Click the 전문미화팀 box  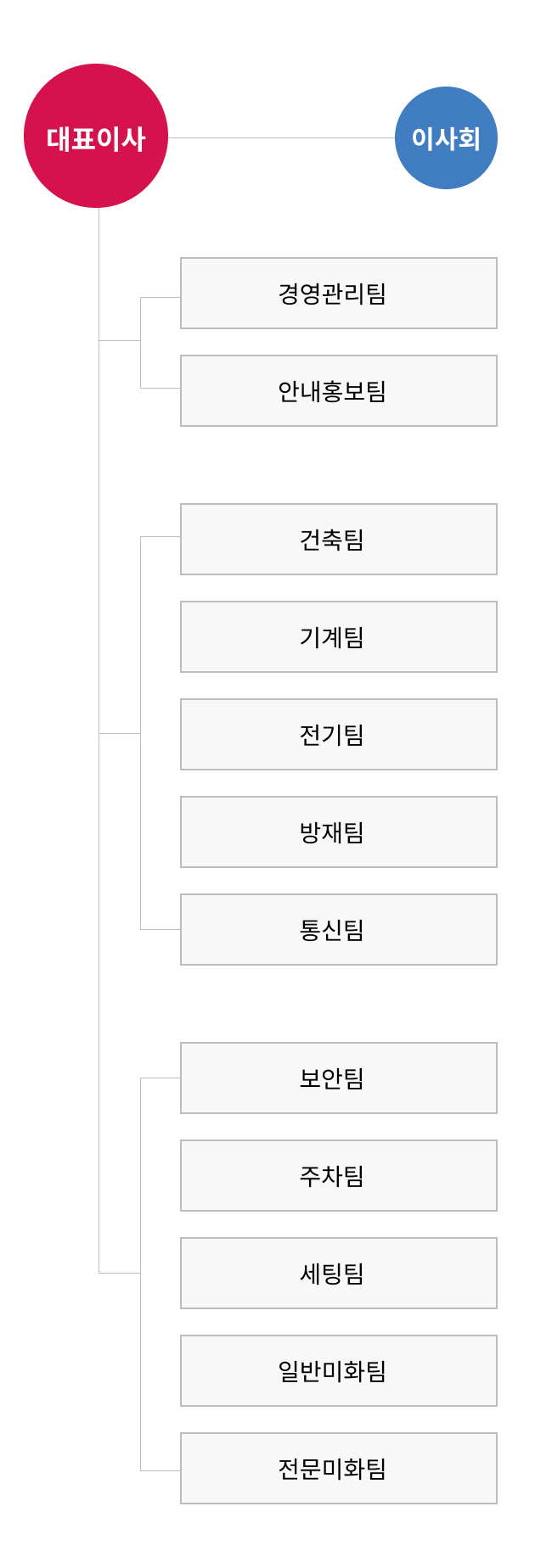(339, 1469)
